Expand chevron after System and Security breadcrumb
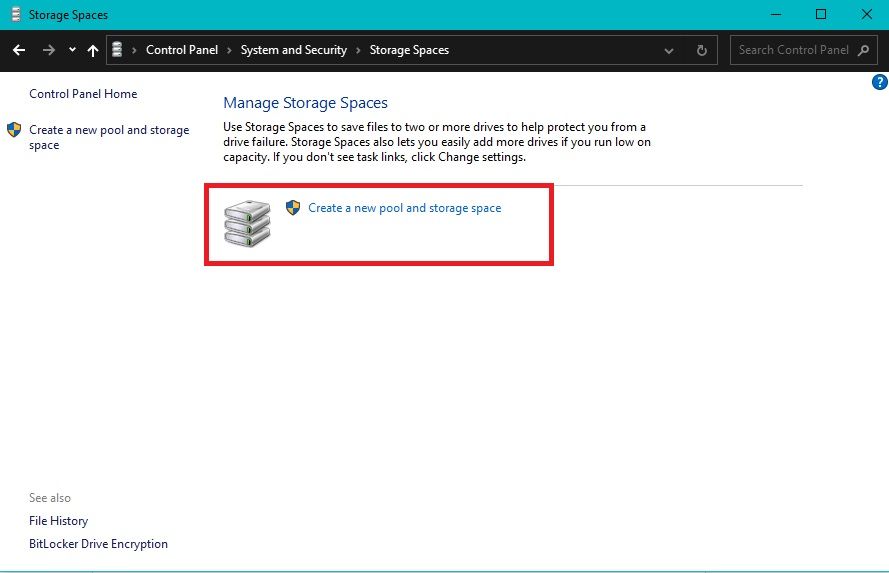Screen dimensions: 889x573 pos(358,50)
